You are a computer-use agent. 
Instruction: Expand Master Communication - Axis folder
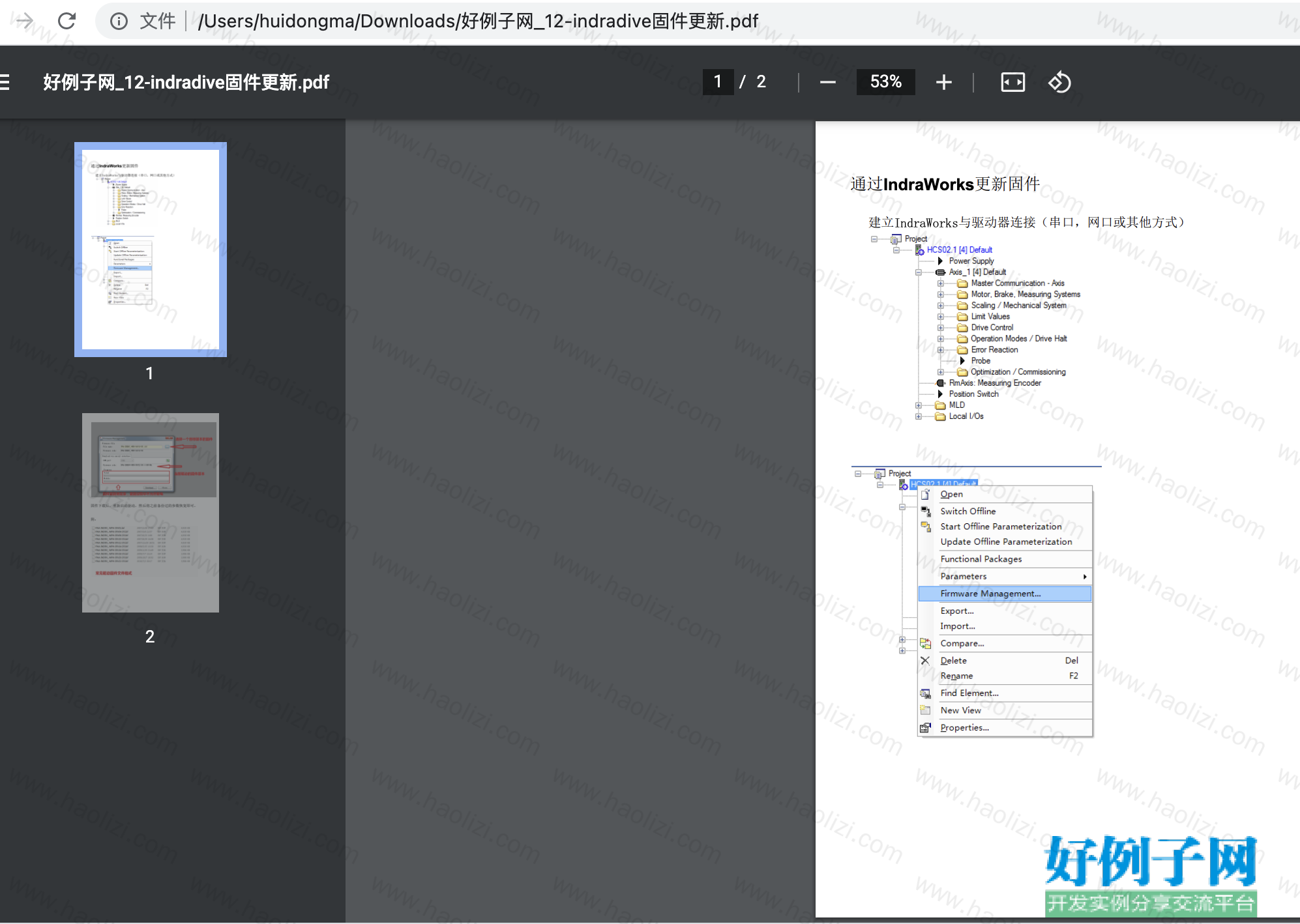940,283
